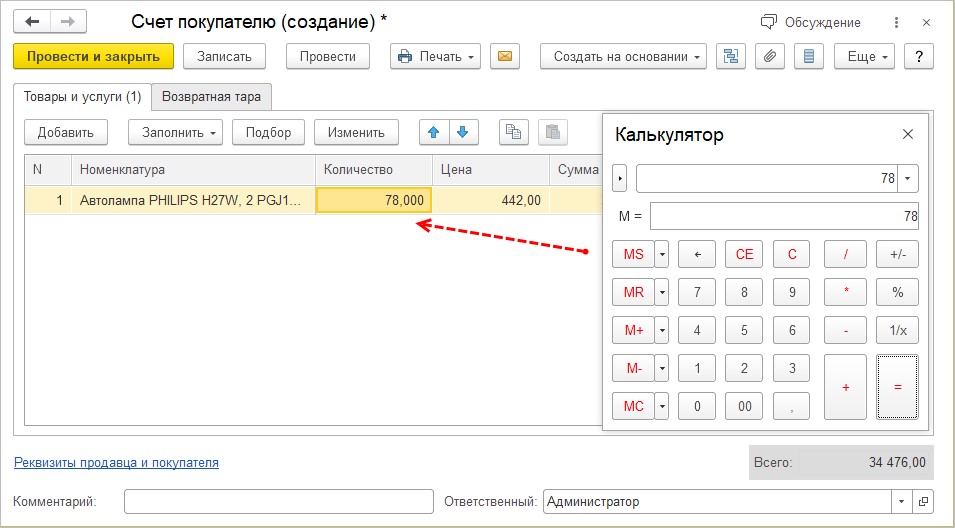Expand the Ответственный dropdown arrow
The width and height of the screenshot is (955, 528).
point(903,502)
